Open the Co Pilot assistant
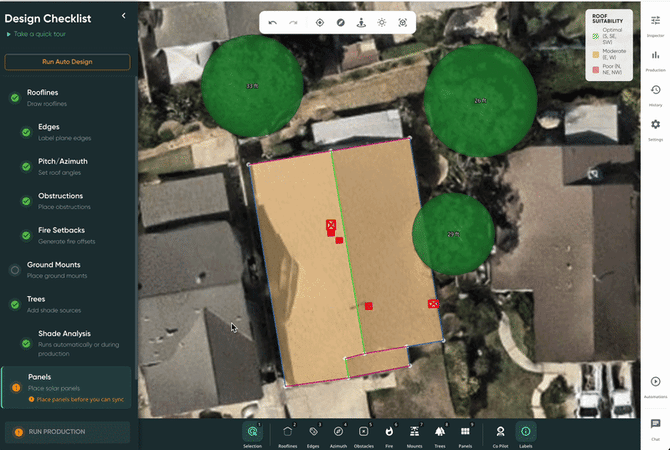The width and height of the screenshot is (670, 450). pos(500,431)
